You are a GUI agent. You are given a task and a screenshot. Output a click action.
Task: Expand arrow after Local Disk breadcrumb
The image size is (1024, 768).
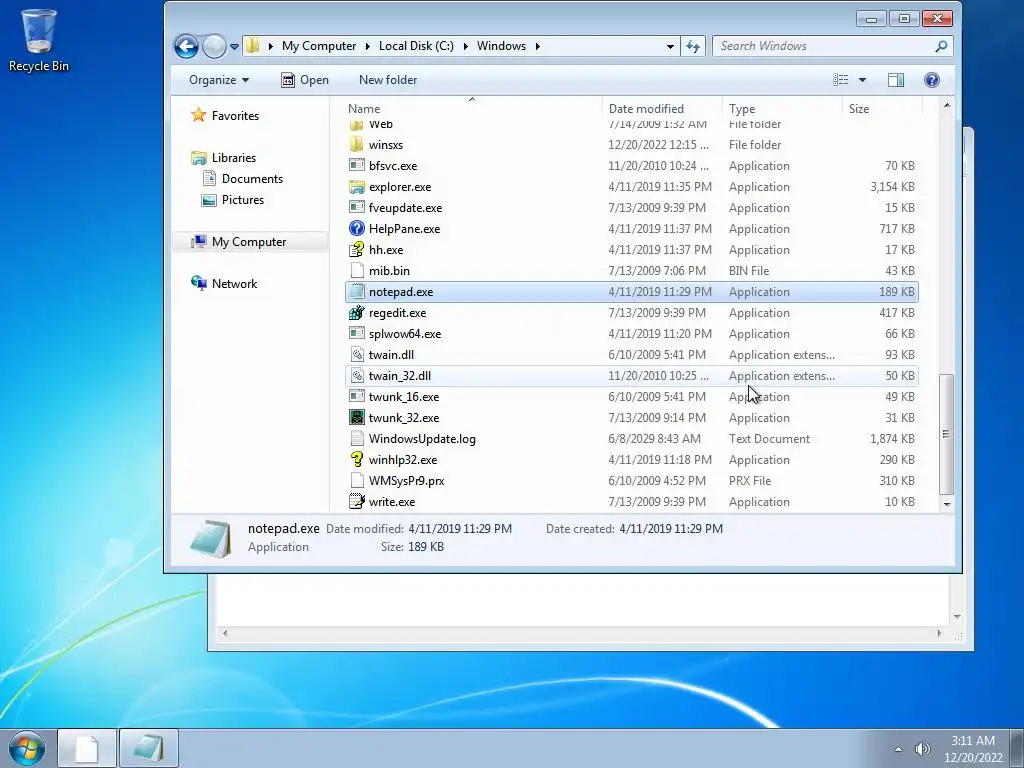[466, 46]
